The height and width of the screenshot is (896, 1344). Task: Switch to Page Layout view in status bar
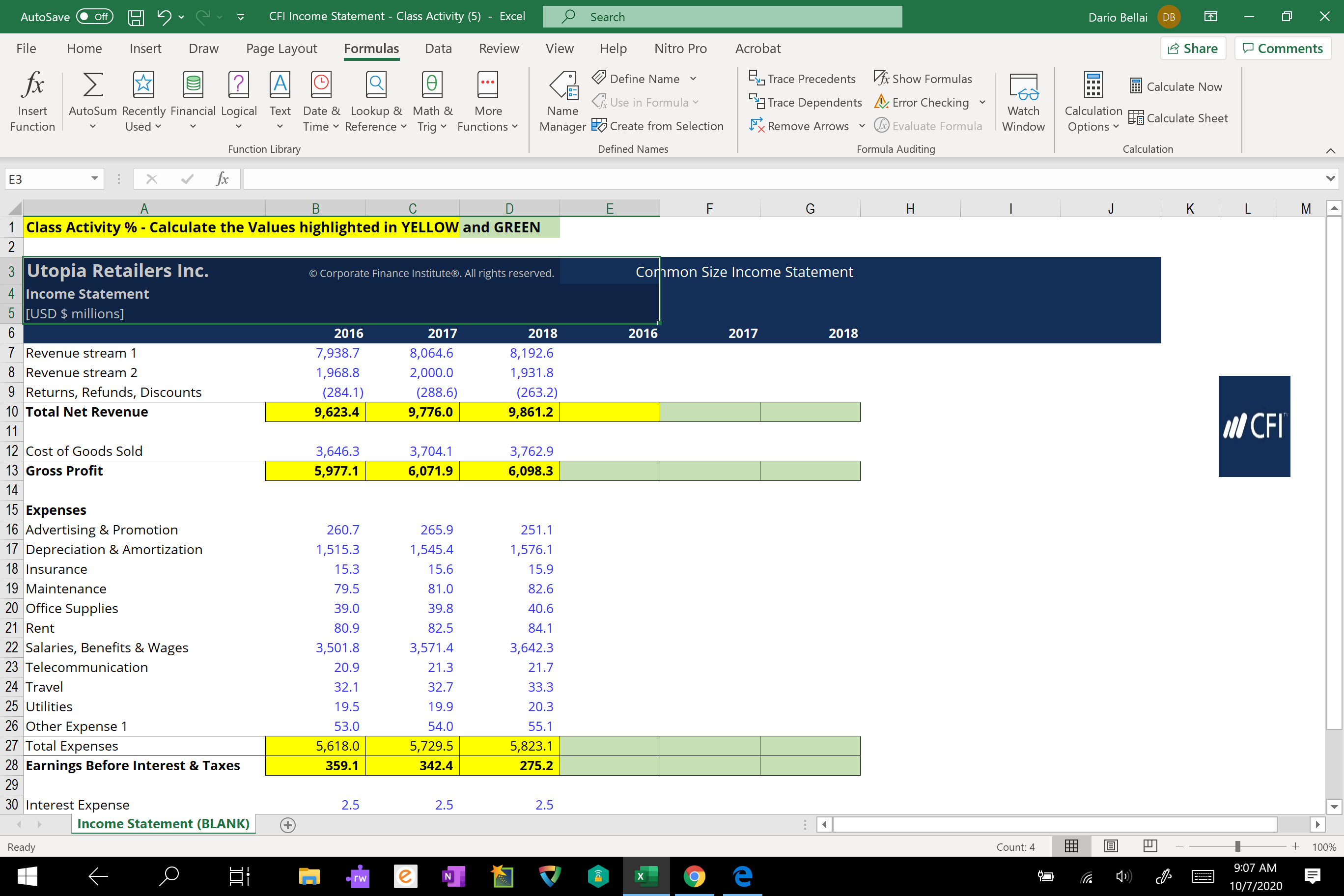point(1111,846)
